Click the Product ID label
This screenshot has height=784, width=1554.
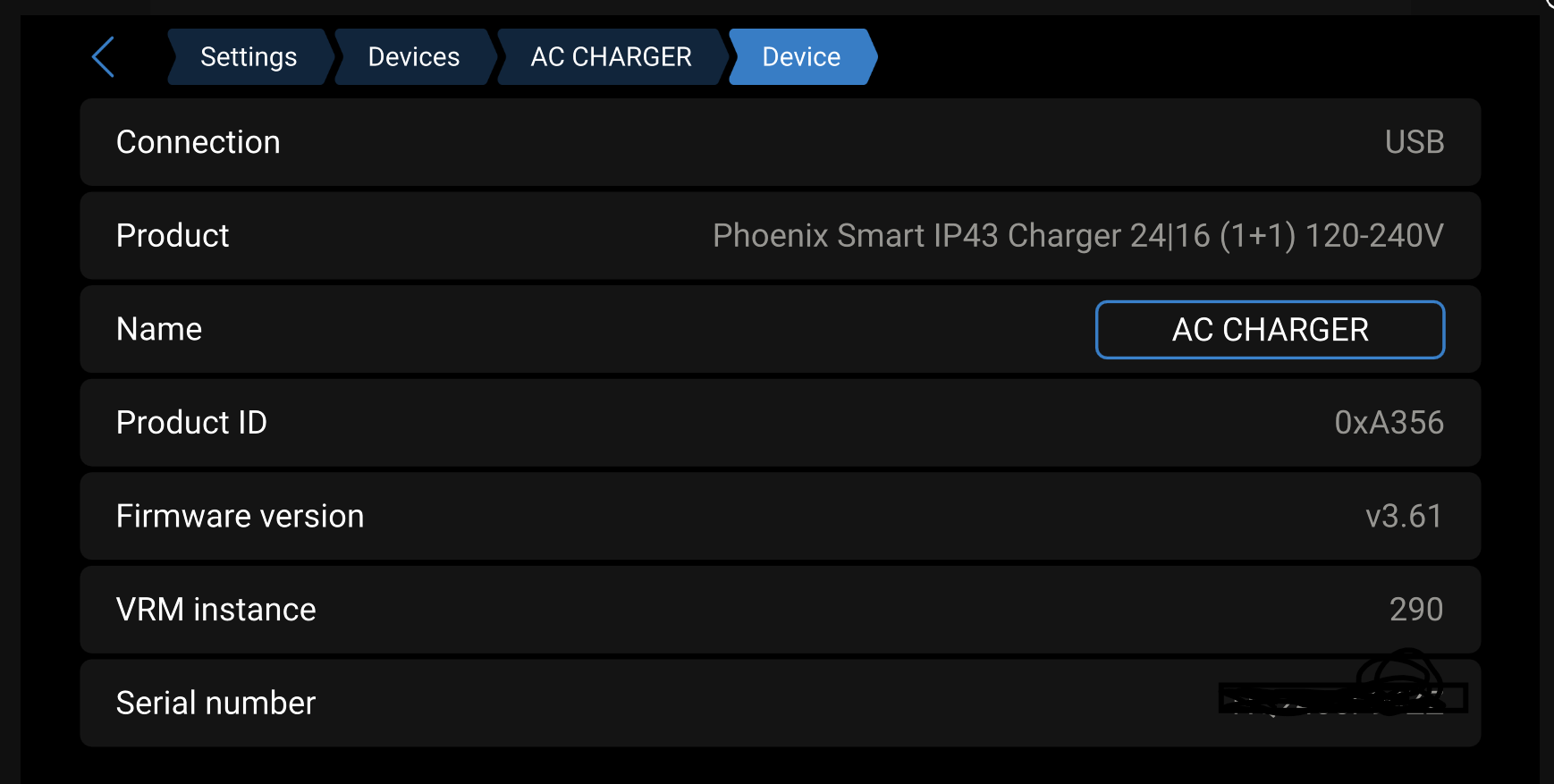(191, 423)
